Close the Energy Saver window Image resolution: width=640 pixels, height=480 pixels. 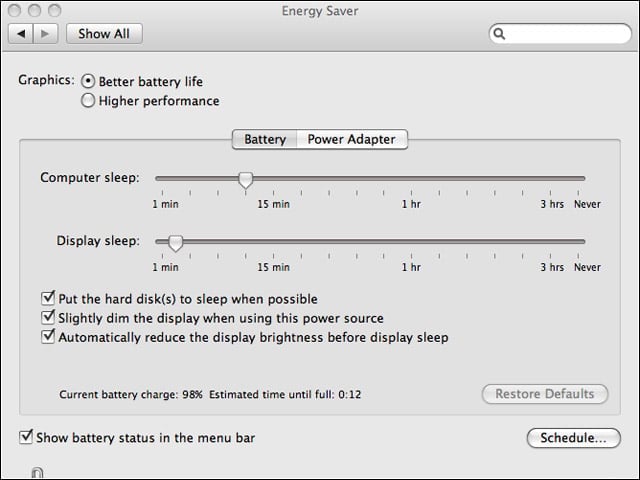tap(14, 10)
